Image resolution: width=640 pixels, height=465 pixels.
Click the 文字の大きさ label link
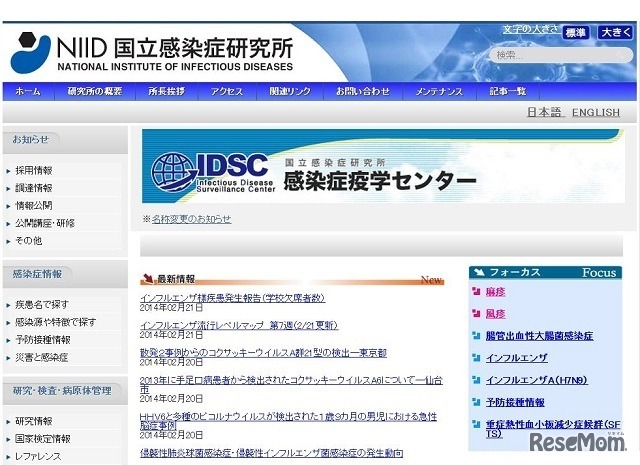tap(531, 29)
